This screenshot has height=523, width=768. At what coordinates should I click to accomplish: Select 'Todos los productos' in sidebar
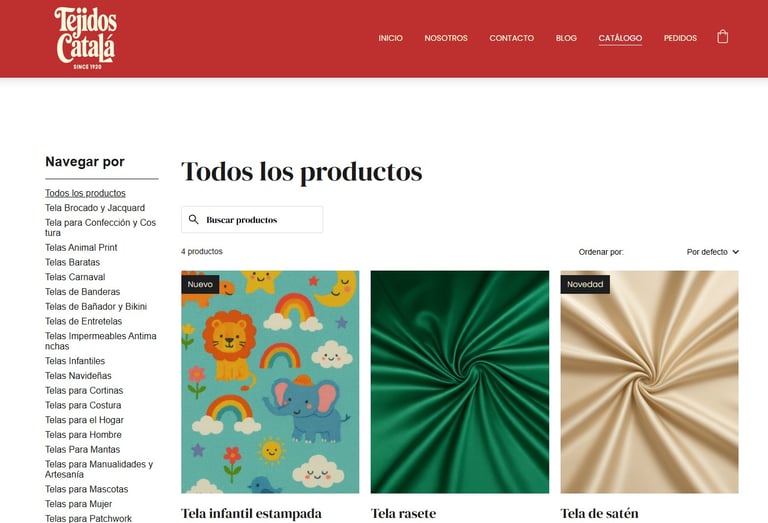(85, 193)
